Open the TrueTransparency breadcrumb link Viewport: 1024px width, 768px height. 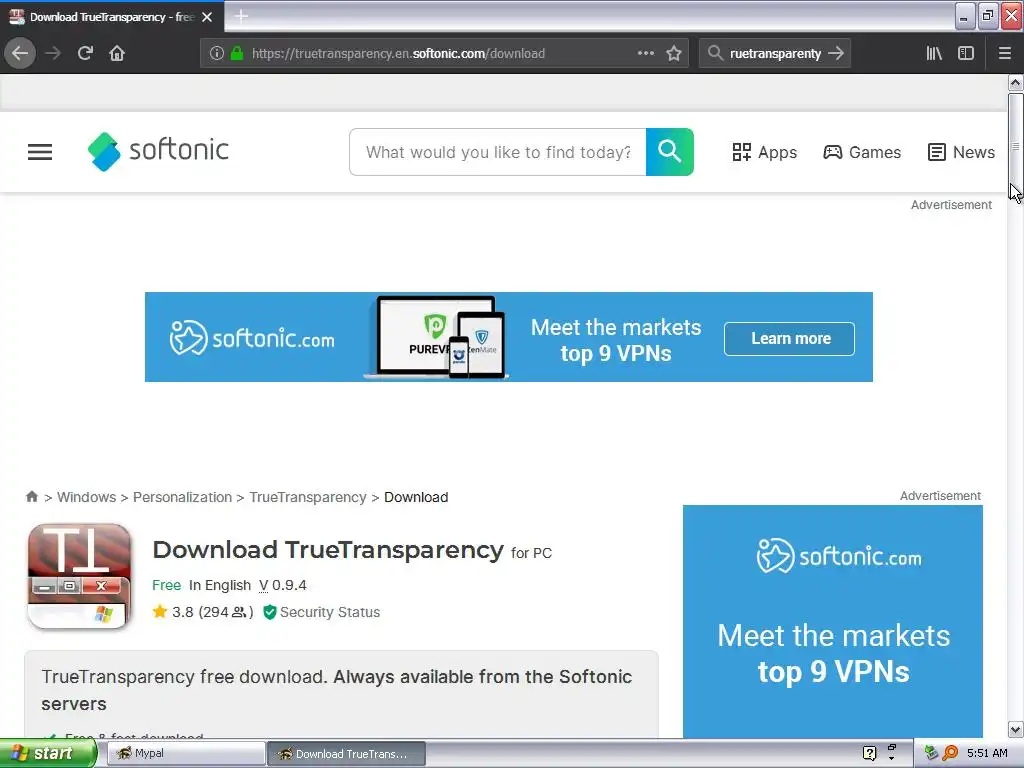pos(308,497)
